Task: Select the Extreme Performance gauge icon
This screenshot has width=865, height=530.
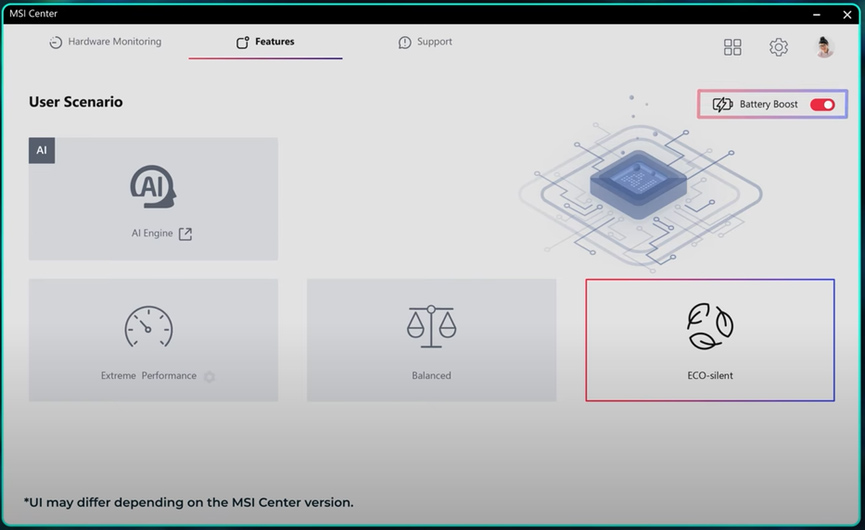Action: (x=149, y=327)
